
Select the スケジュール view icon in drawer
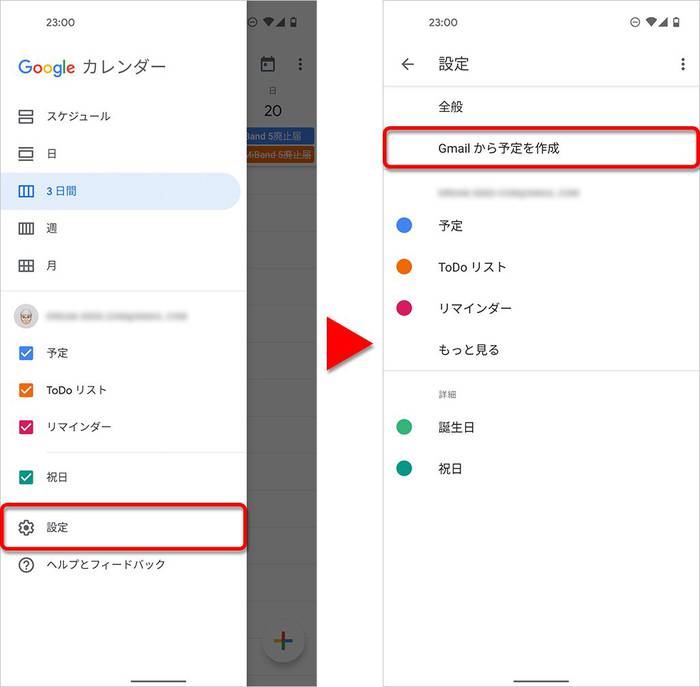(26, 117)
